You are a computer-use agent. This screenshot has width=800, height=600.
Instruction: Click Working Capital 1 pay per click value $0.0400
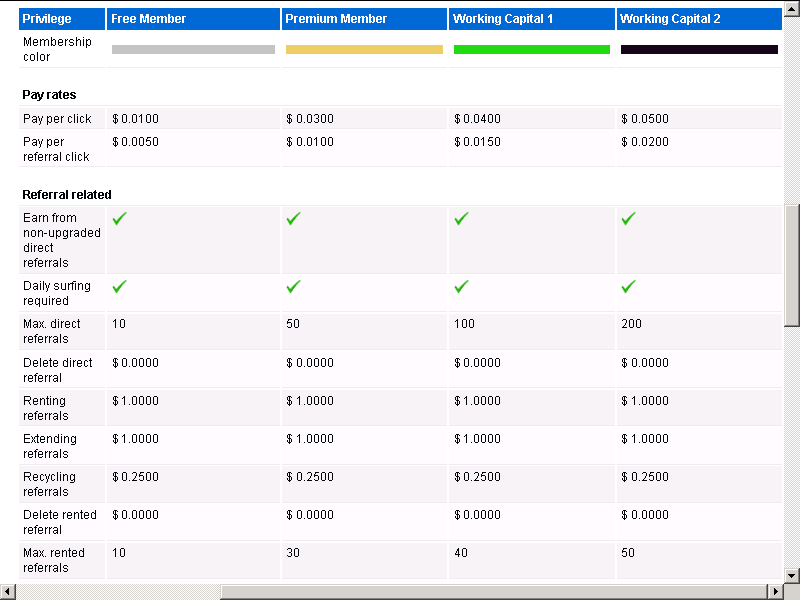coord(478,119)
